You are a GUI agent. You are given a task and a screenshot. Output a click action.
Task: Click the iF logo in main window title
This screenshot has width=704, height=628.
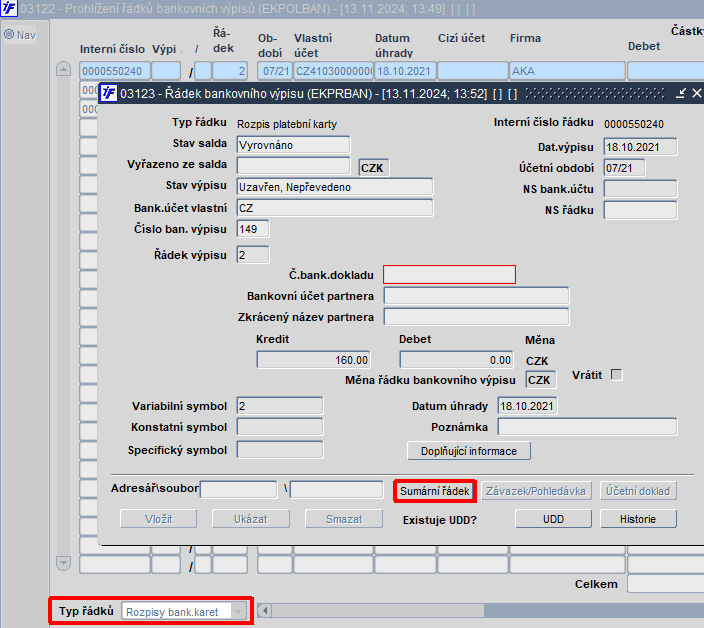[9, 8]
